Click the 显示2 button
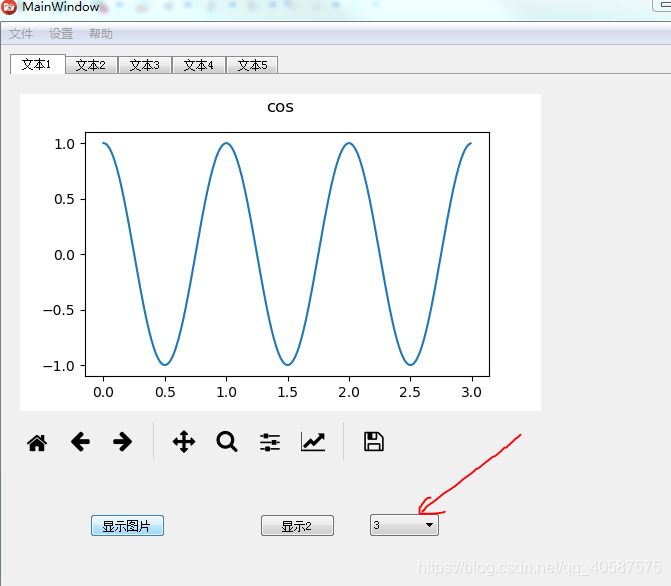671x586 pixels. click(297, 526)
